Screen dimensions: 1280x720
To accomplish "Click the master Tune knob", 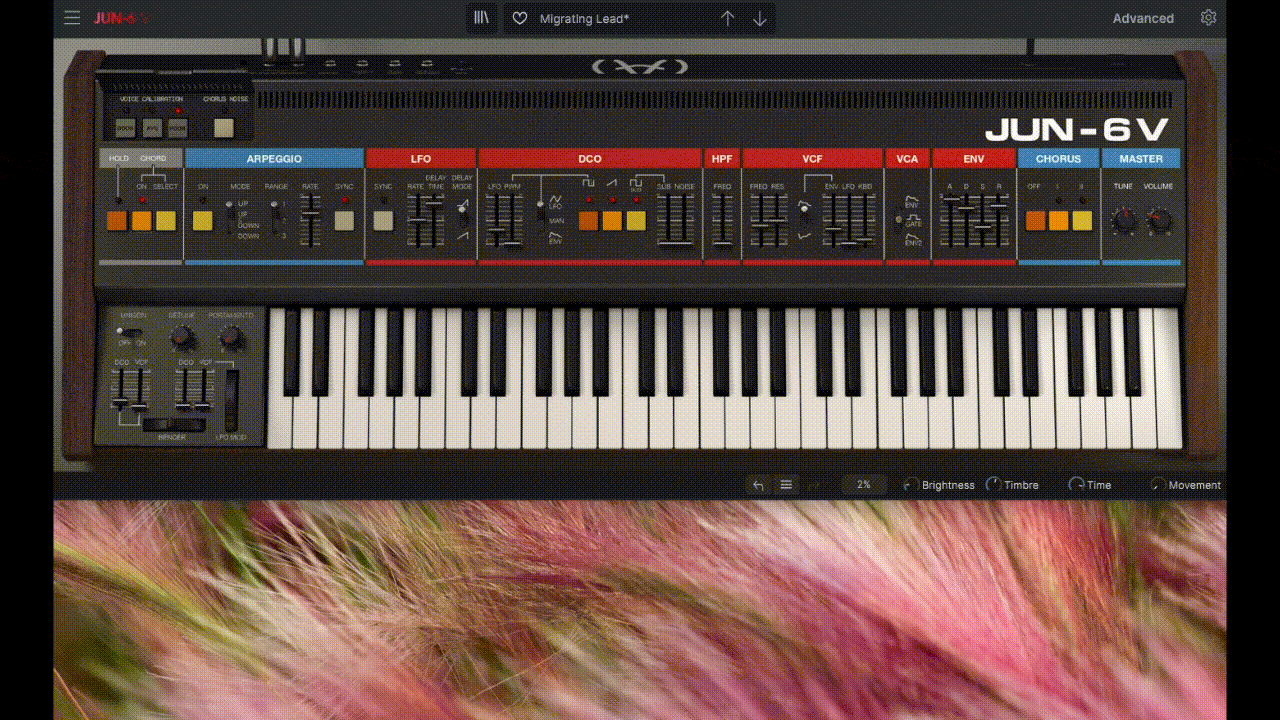I will [1125, 220].
